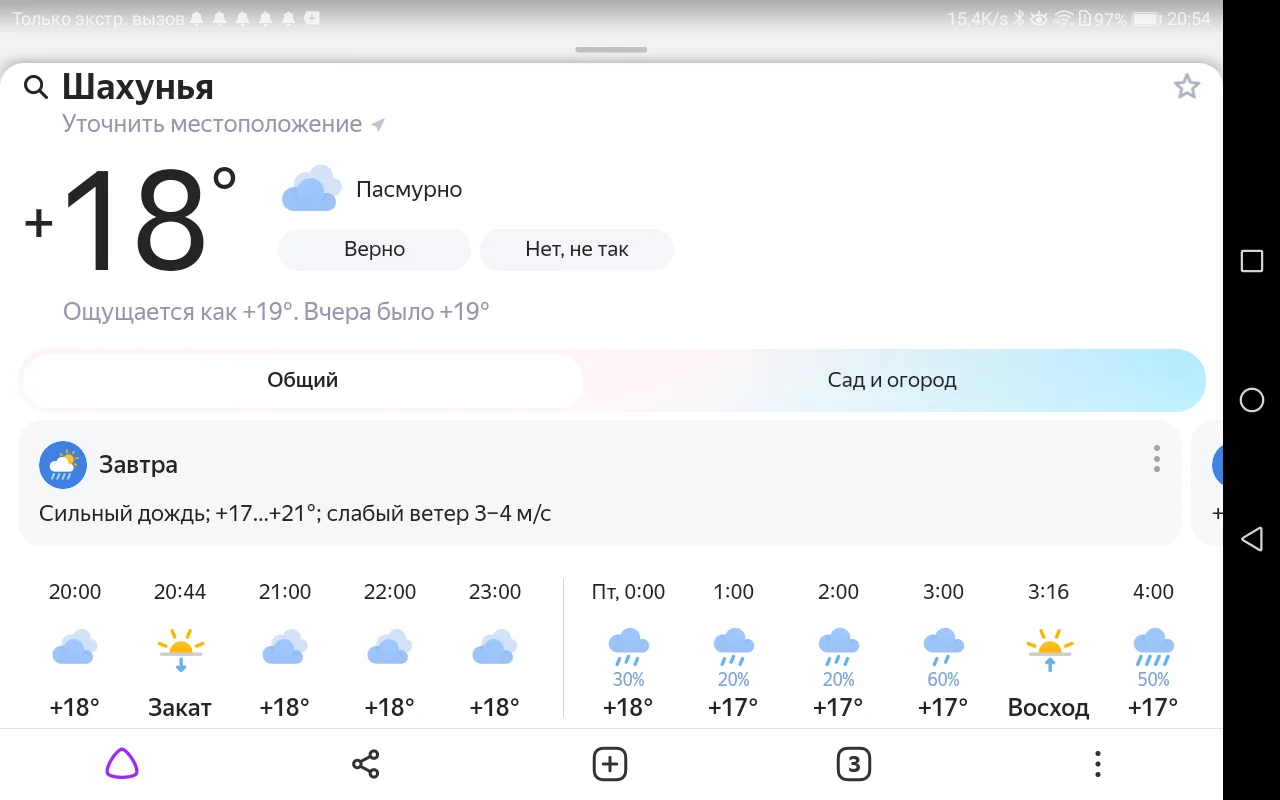This screenshot has width=1280, height=800.
Task: Select the Общий tab
Action: [302, 380]
